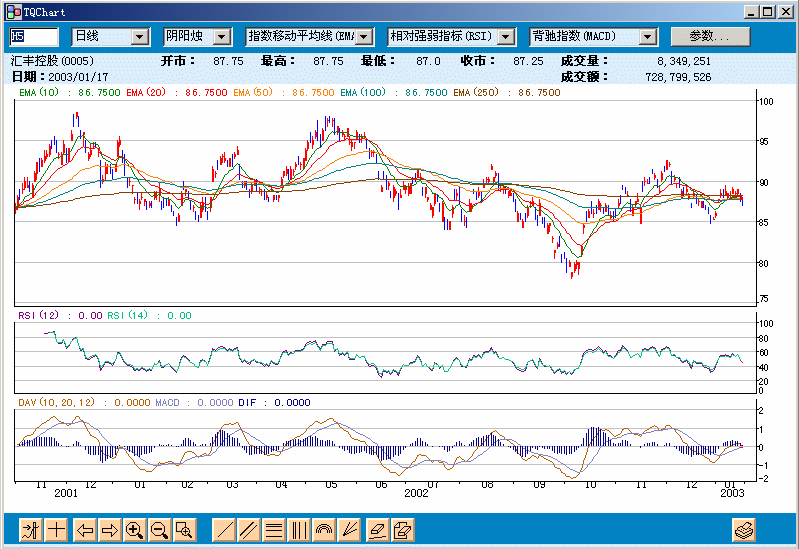Click the 参数... button
The height and width of the screenshot is (549, 799).
(x=710, y=36)
